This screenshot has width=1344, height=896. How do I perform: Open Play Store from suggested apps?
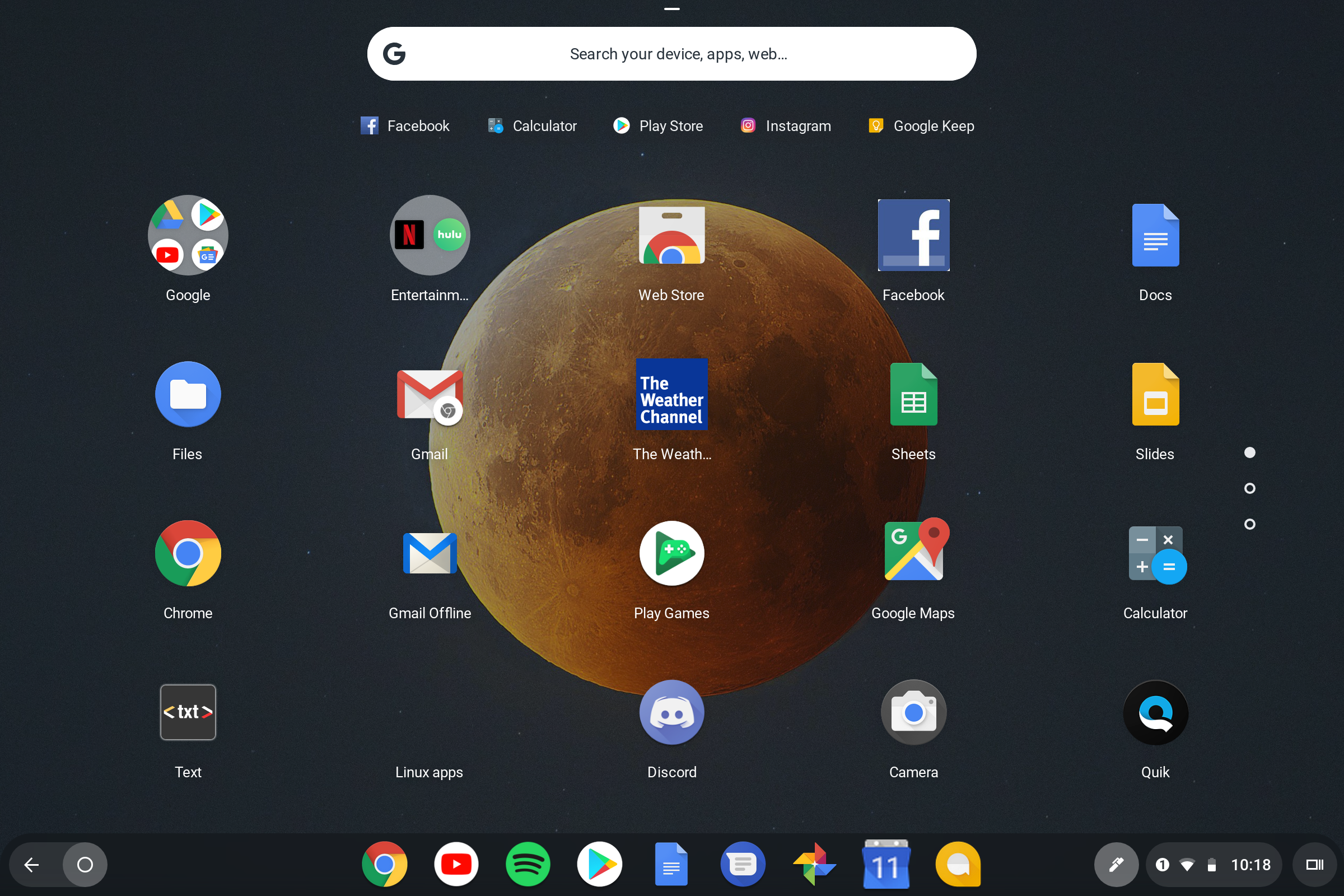(x=659, y=125)
